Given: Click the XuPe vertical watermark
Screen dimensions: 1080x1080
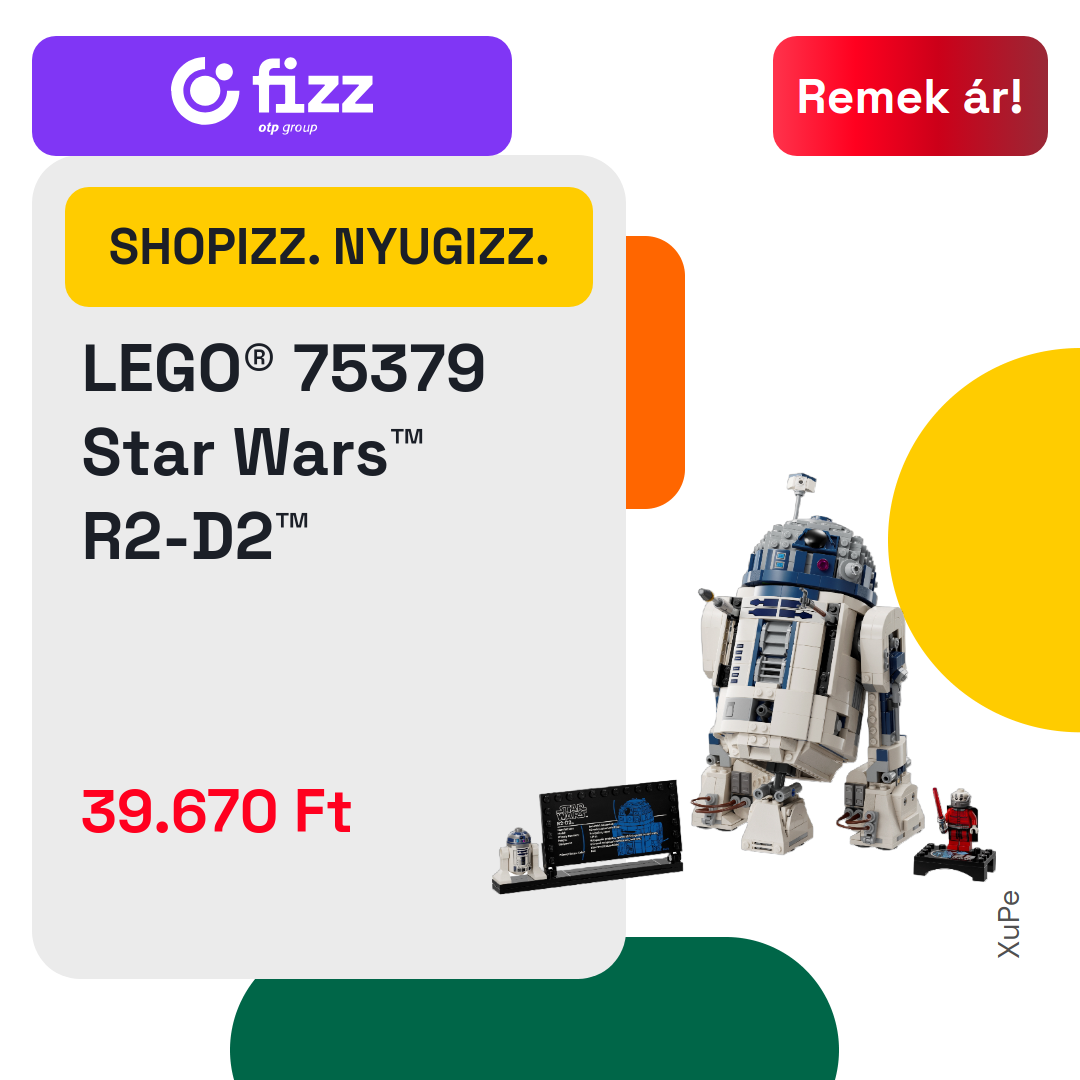Looking at the screenshot, I should pyautogui.click(x=1008, y=924).
